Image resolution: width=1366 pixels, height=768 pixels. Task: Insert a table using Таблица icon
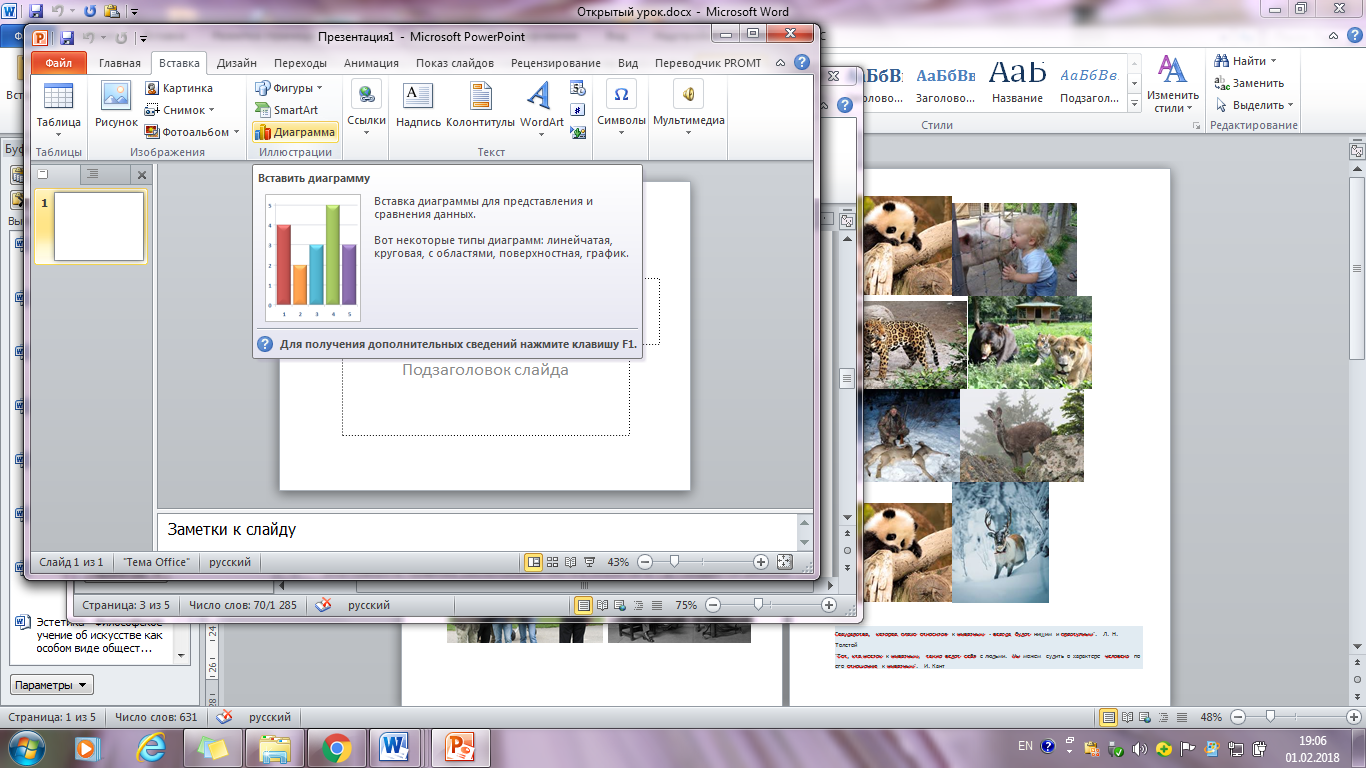click(x=59, y=109)
